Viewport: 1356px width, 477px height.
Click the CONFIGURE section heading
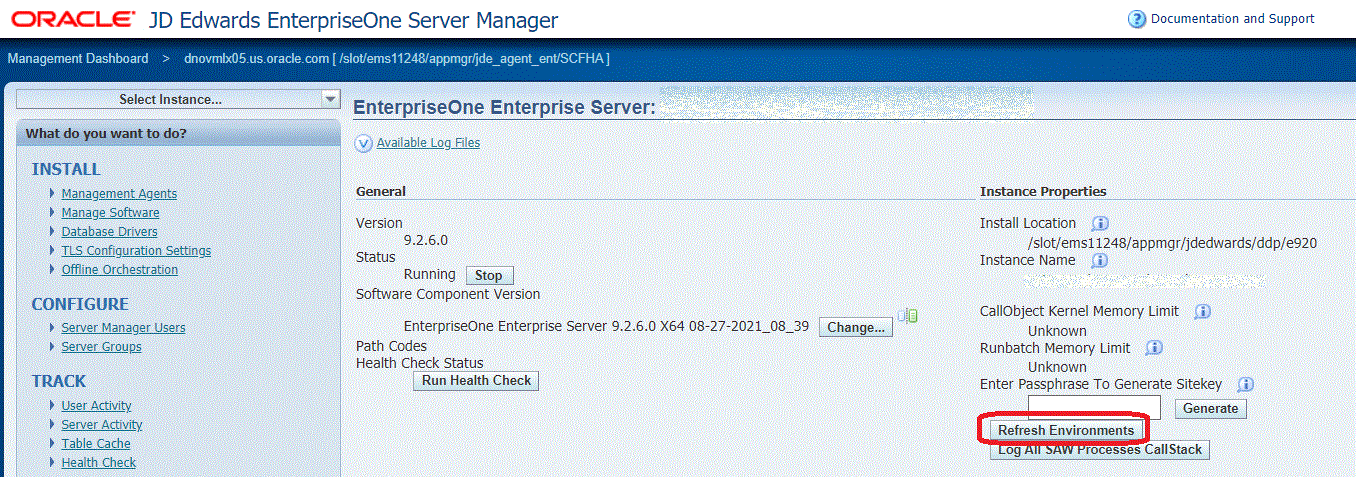tap(80, 304)
